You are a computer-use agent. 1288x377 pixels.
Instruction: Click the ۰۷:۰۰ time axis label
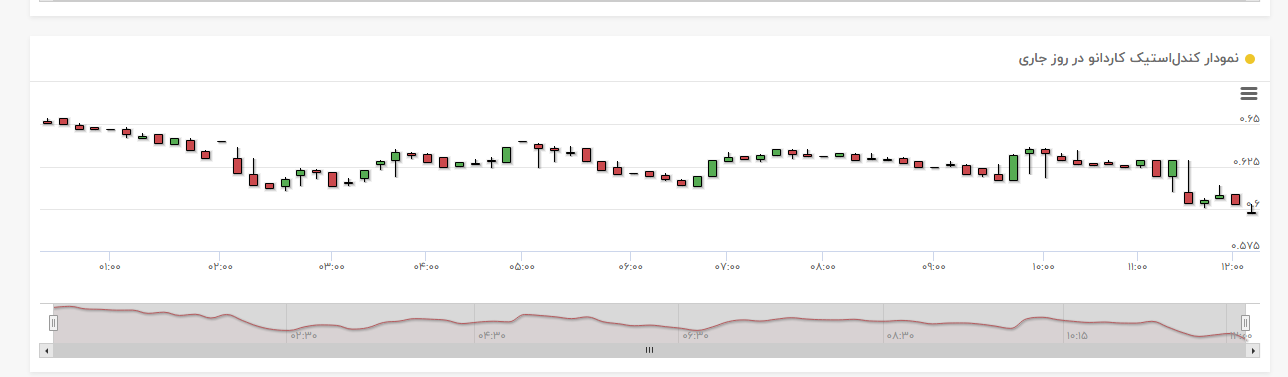(x=728, y=267)
